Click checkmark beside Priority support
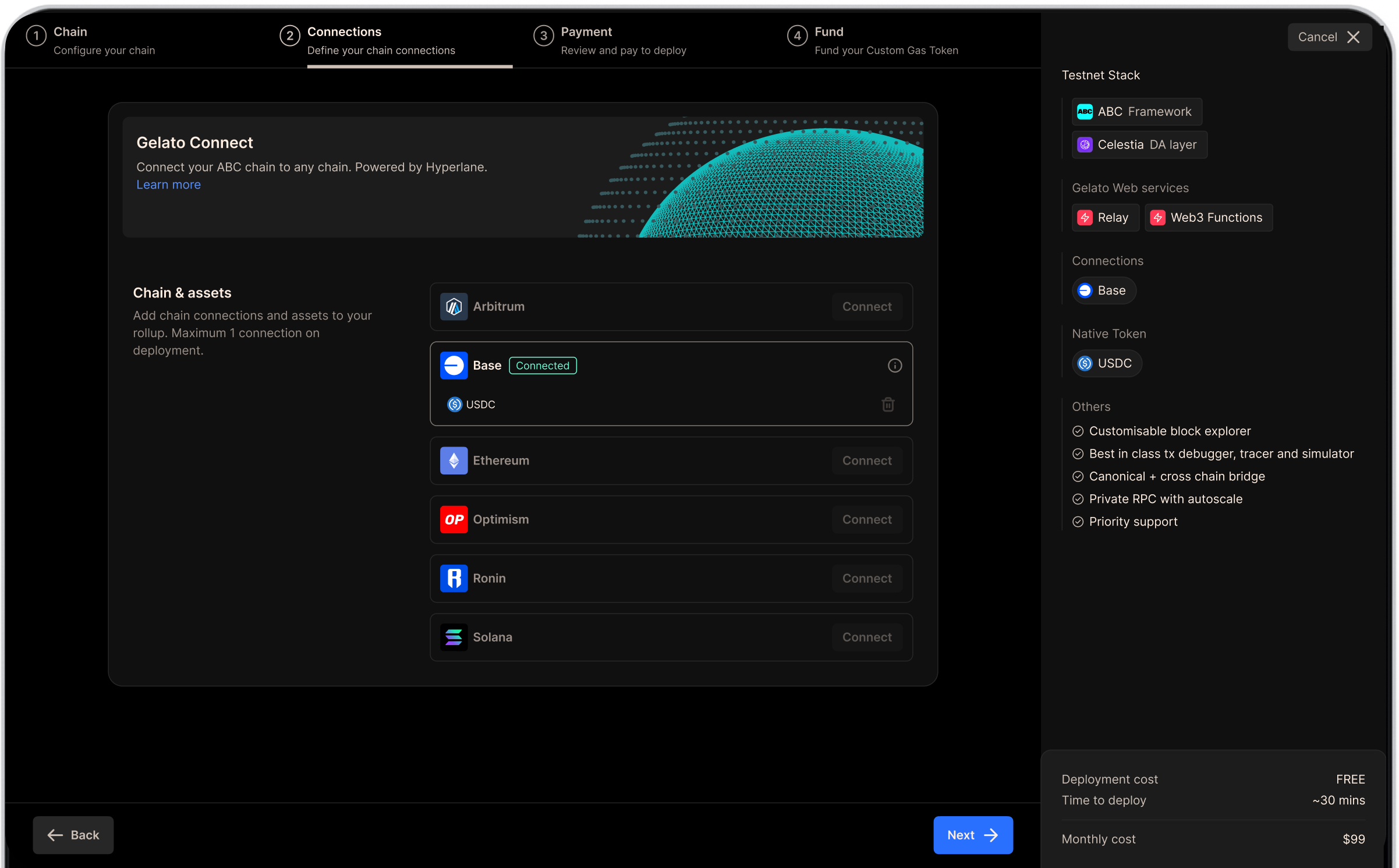 (x=1078, y=522)
